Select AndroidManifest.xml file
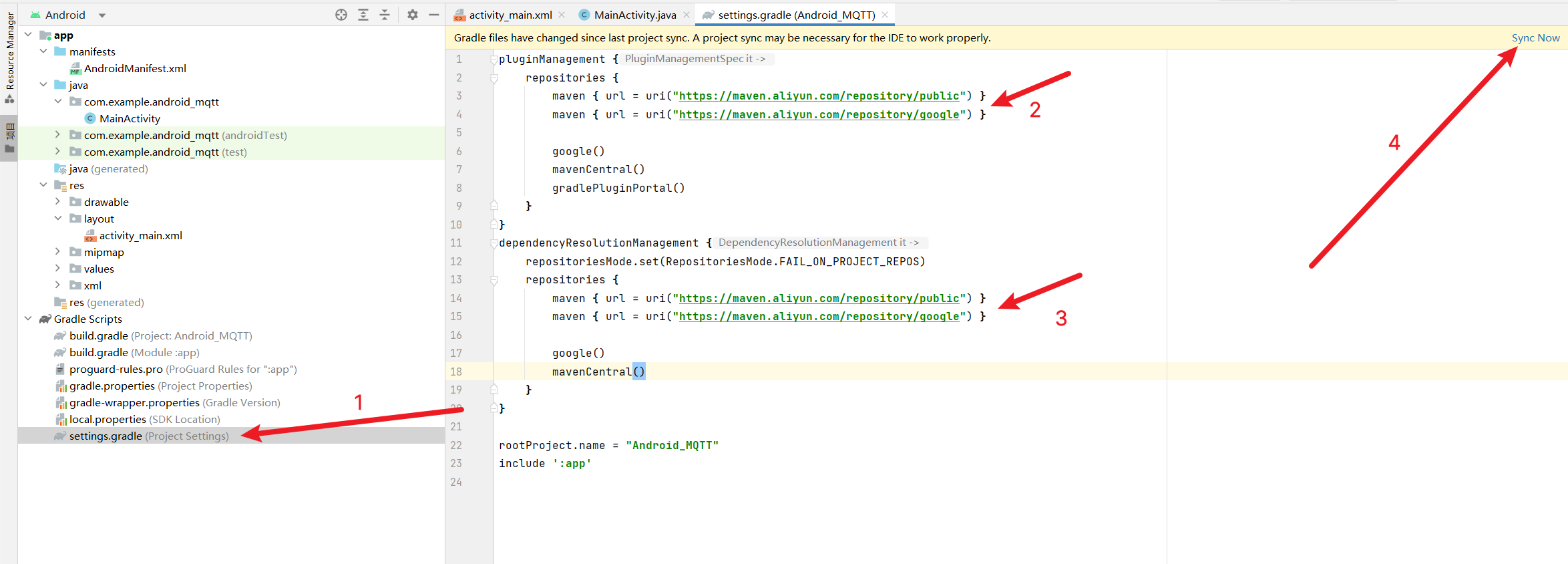Viewport: 1568px width, 564px height. pyautogui.click(x=135, y=68)
